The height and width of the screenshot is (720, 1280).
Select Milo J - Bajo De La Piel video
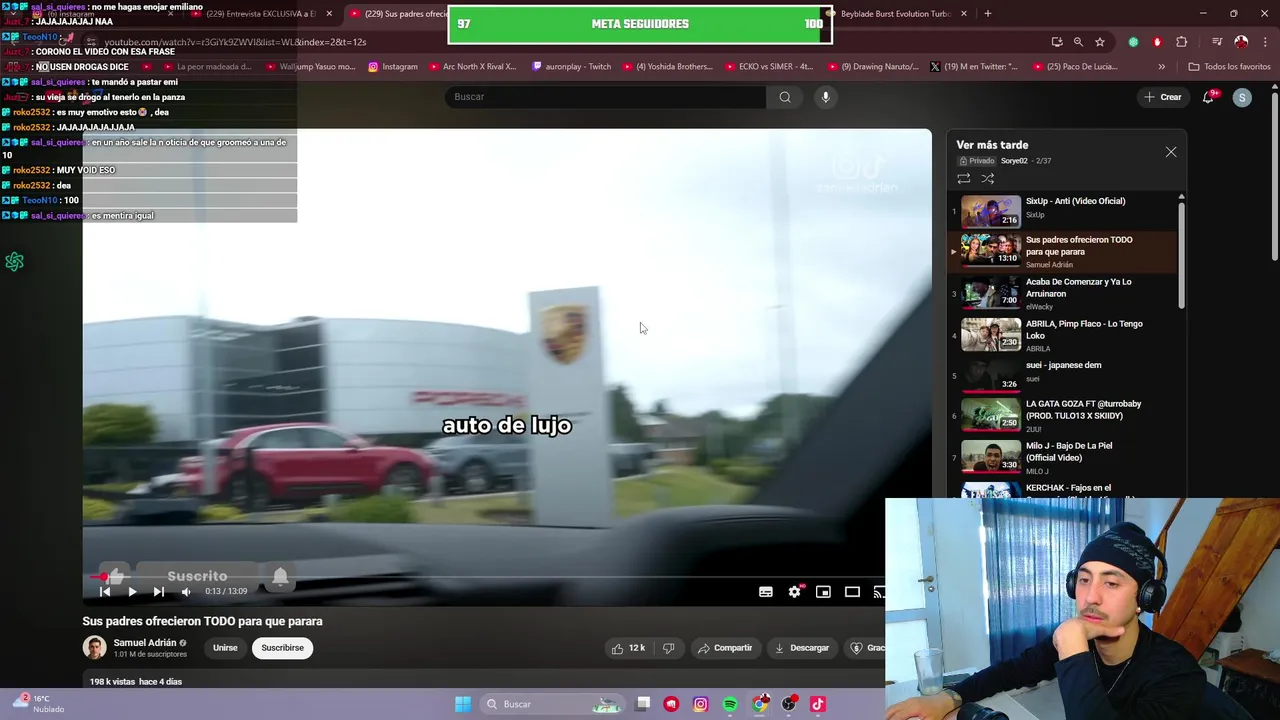coord(1067,457)
